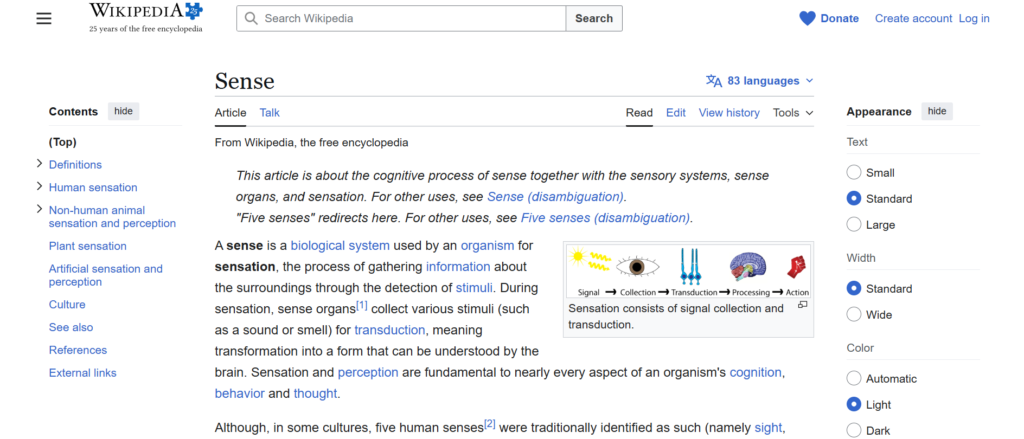Click the Log in link
Screen dimensions: 1024x439
pos(974,18)
